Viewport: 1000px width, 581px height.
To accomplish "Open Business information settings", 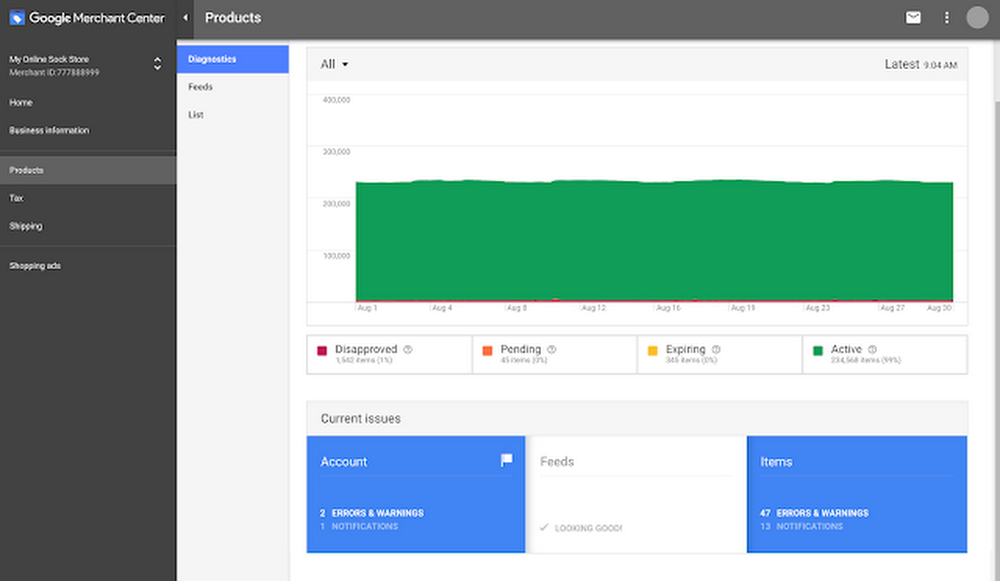I will click(48, 130).
